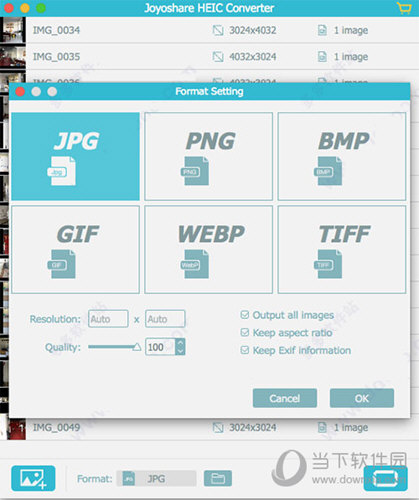Click the IMG_0034 file name

(56, 30)
